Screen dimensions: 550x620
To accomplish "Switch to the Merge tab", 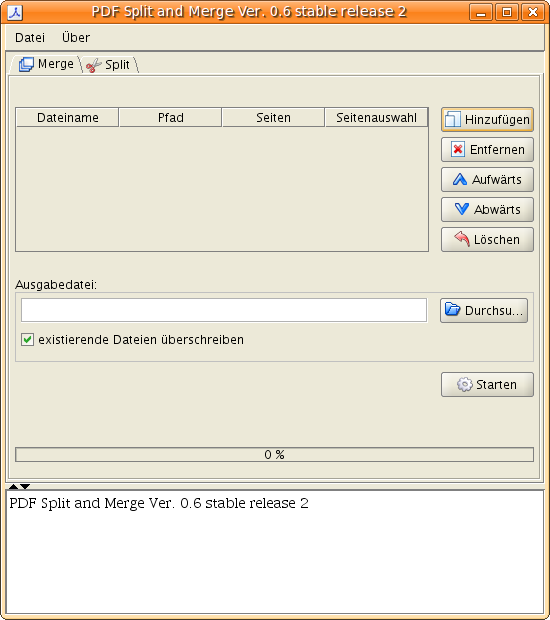I will (46, 64).
